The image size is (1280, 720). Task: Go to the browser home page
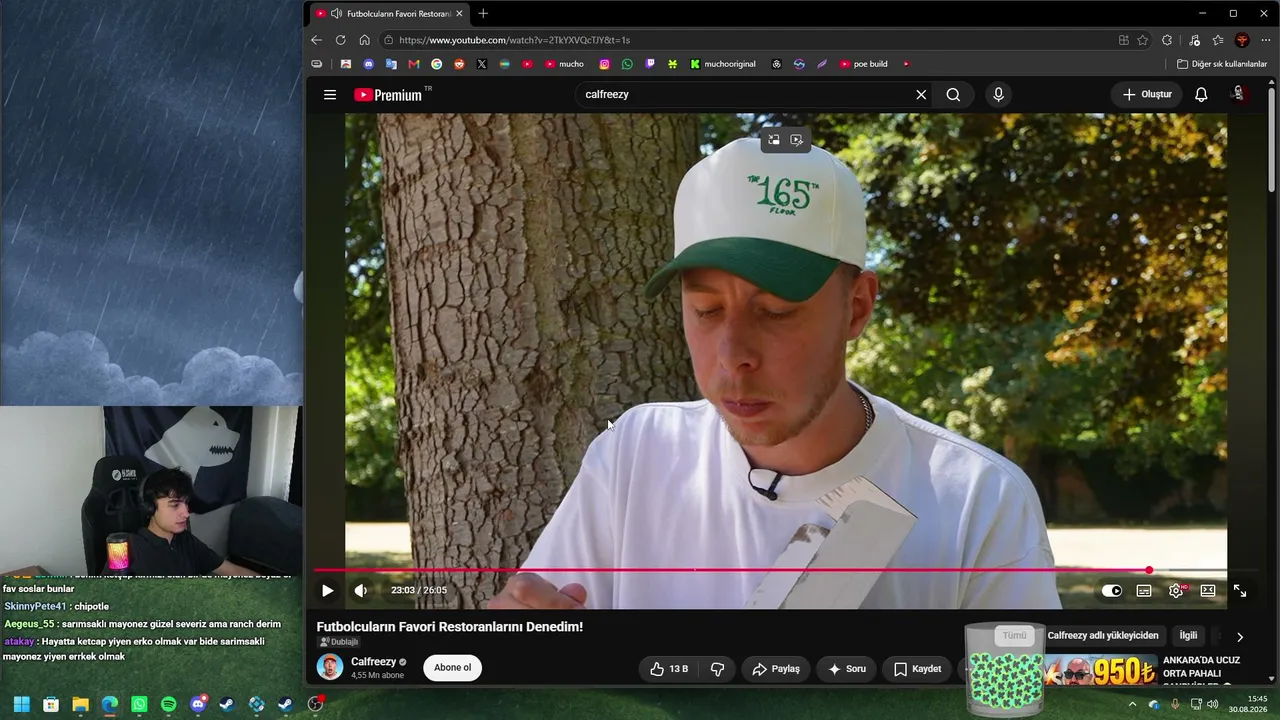click(364, 40)
